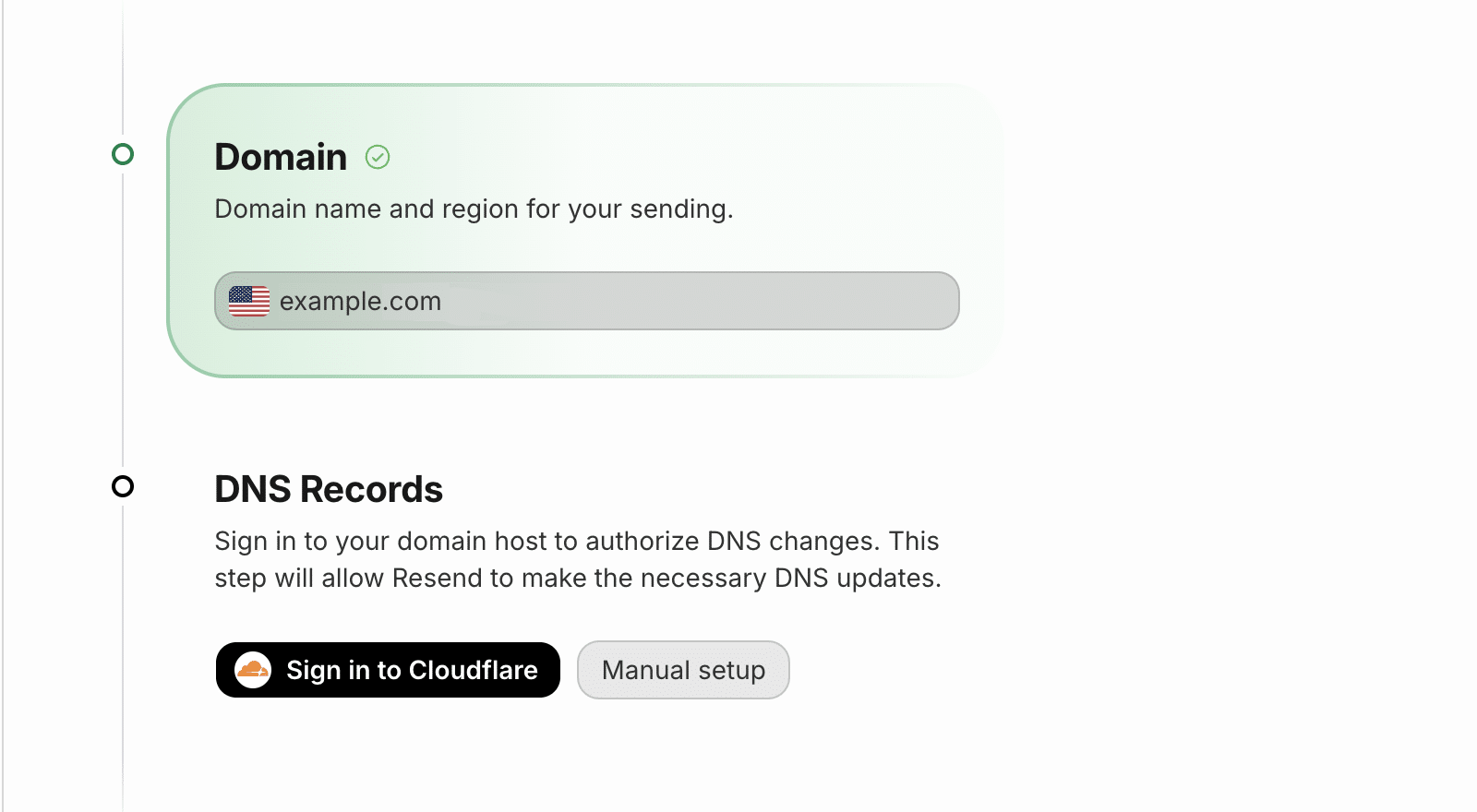Viewport: 1477px width, 812px height.
Task: Click the black DNS Records step marker
Action: click(x=123, y=486)
